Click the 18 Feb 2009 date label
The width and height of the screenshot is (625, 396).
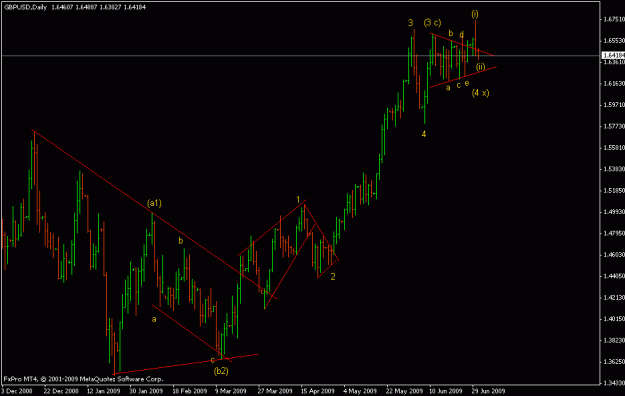(x=189, y=391)
